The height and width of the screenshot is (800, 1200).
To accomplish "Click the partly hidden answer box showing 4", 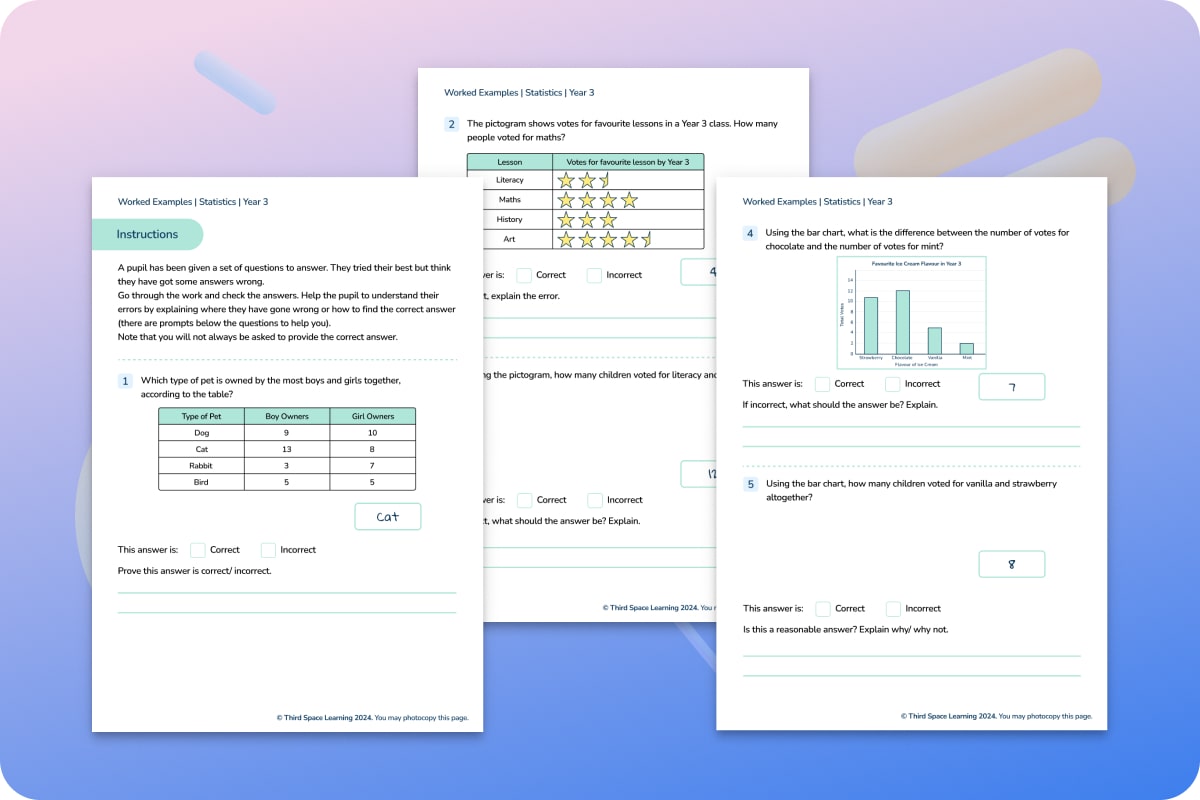I will [x=699, y=272].
